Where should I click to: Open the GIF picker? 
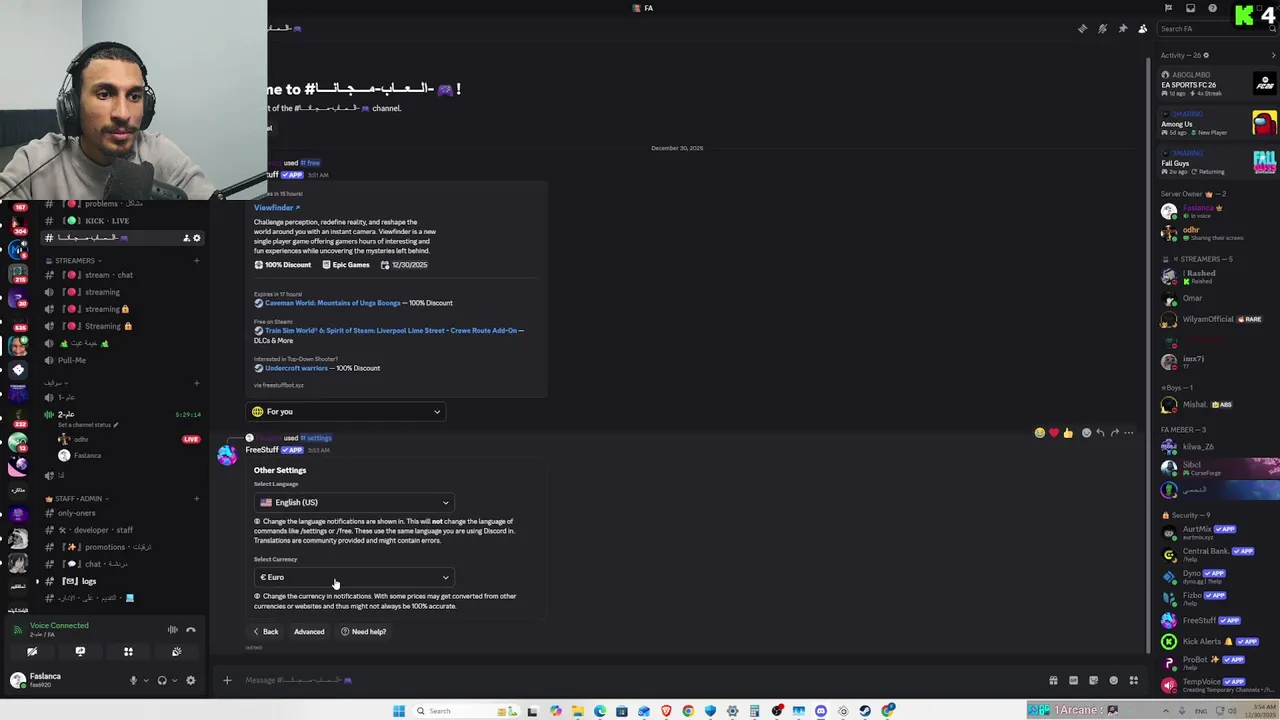(1073, 680)
